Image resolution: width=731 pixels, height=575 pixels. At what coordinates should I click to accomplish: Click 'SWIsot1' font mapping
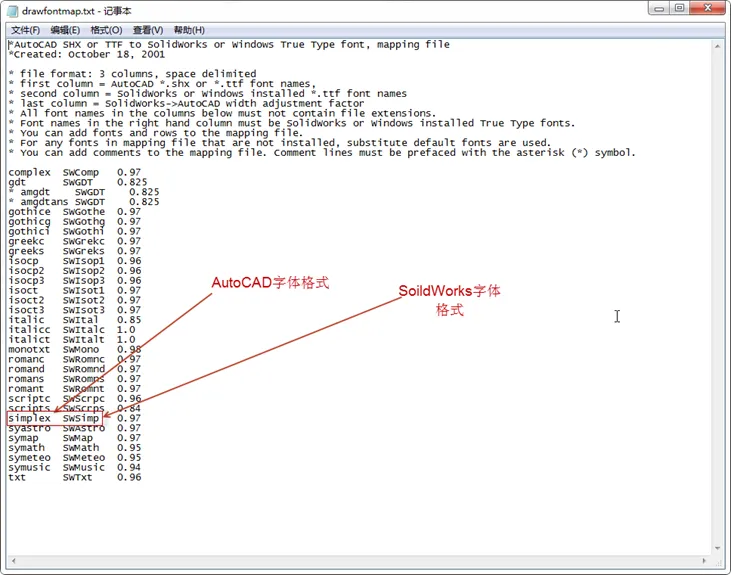click(84, 290)
